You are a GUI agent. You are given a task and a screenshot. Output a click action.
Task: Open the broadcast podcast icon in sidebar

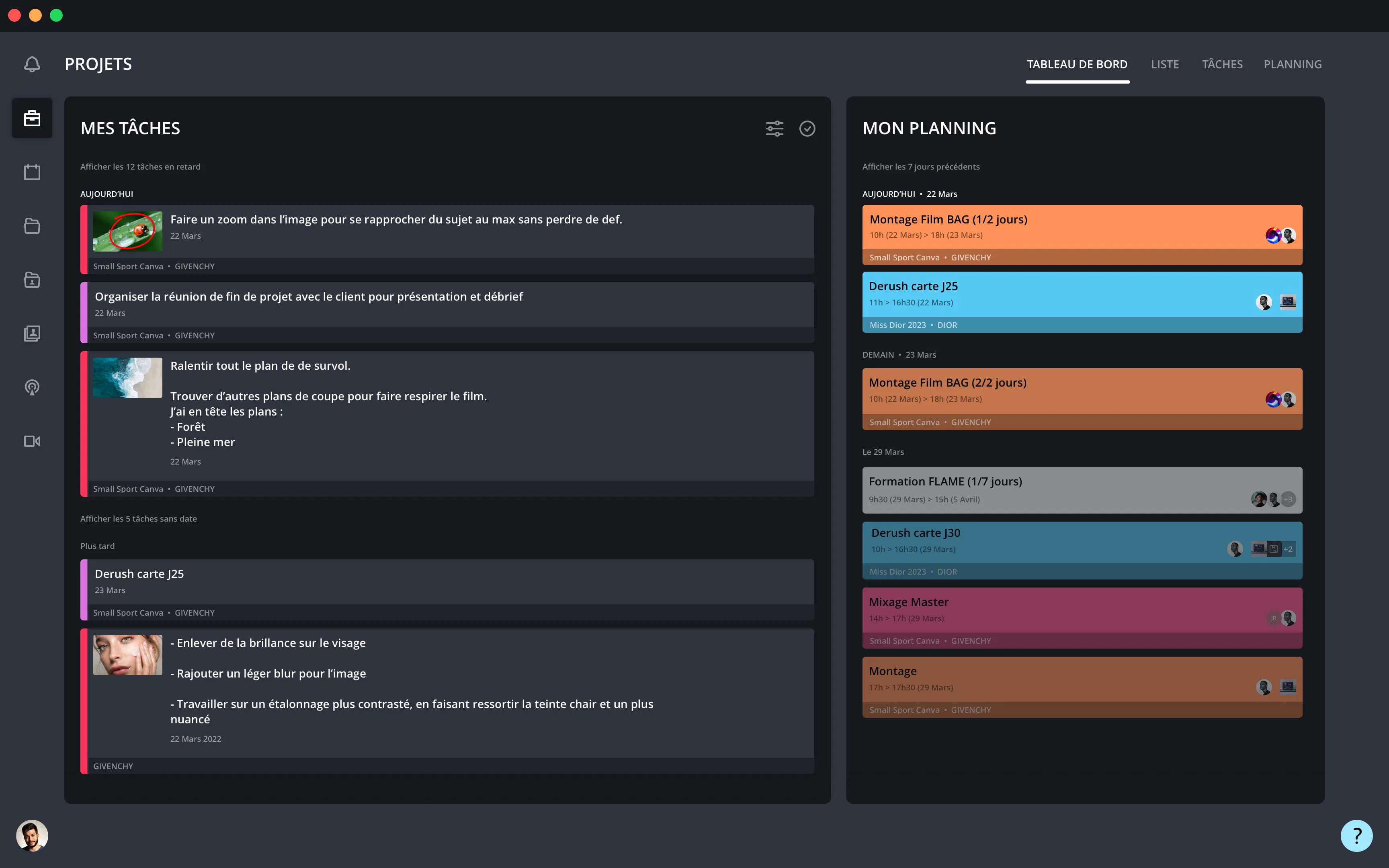32,387
